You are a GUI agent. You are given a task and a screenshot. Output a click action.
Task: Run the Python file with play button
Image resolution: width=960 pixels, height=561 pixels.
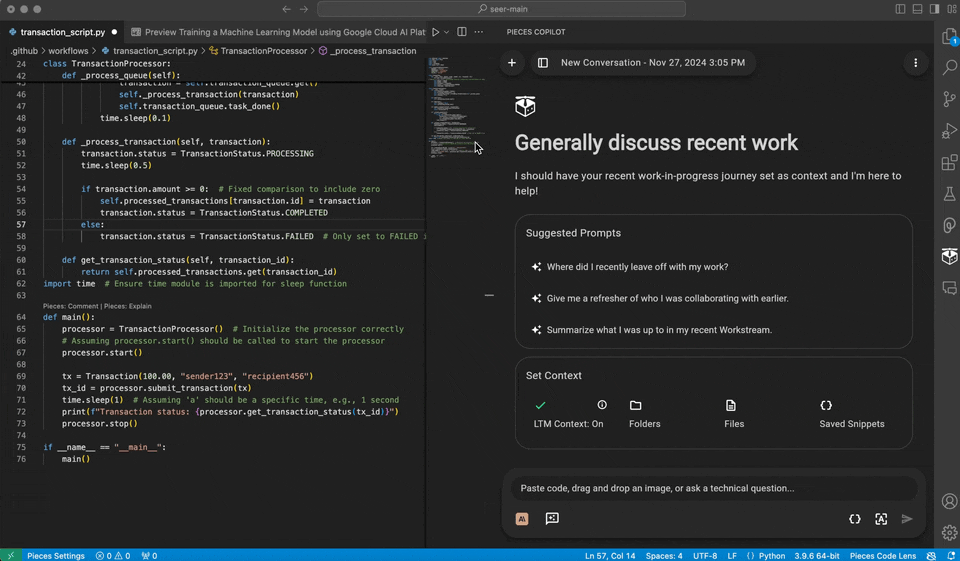click(435, 32)
